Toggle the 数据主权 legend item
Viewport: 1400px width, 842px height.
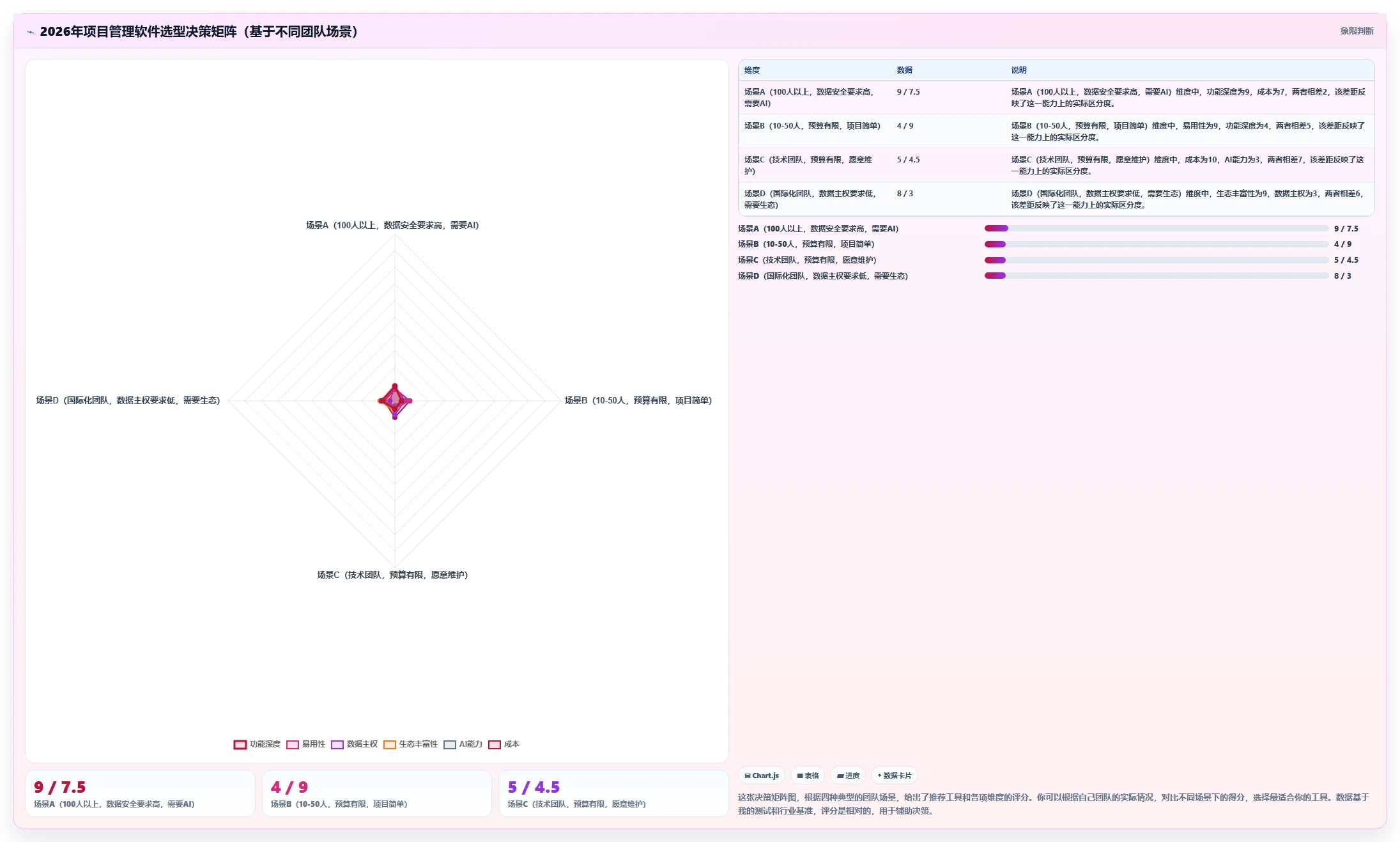354,744
